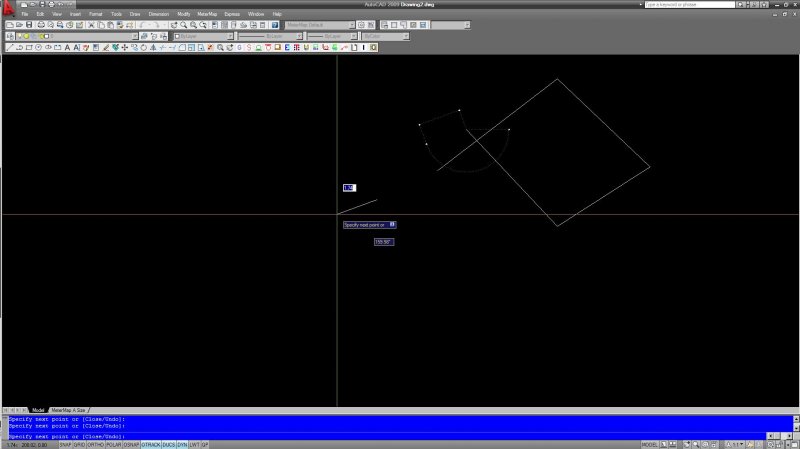Select the Line draw tool
Screen dimensions: 800x449
pyautogui.click(x=10, y=47)
